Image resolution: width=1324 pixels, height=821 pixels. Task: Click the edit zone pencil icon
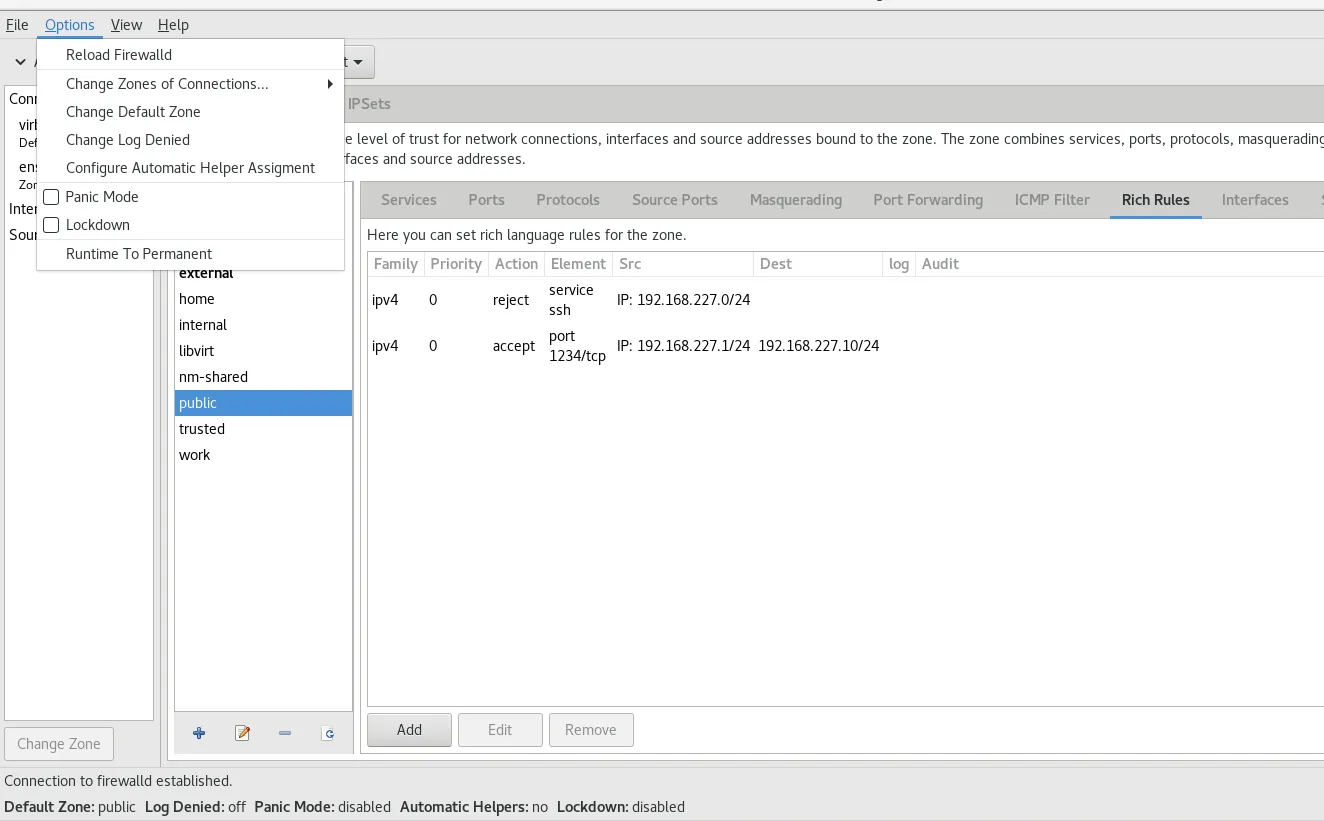point(242,733)
